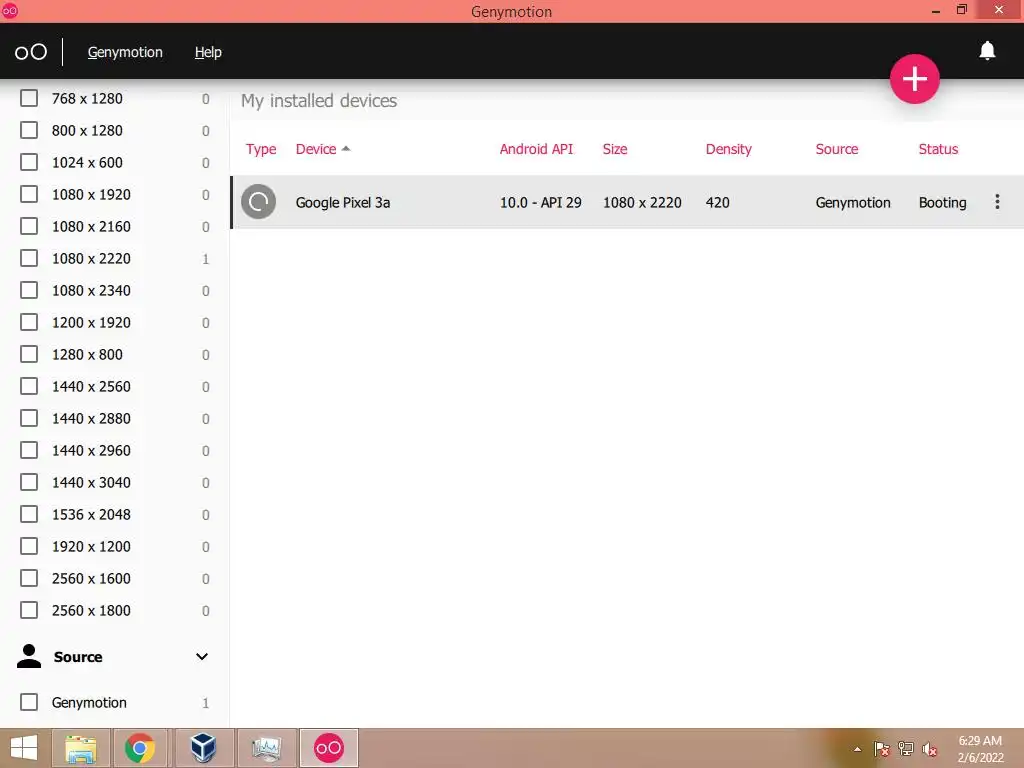Check the 1440 x 3040 size filter
The height and width of the screenshot is (768, 1024).
(x=29, y=482)
